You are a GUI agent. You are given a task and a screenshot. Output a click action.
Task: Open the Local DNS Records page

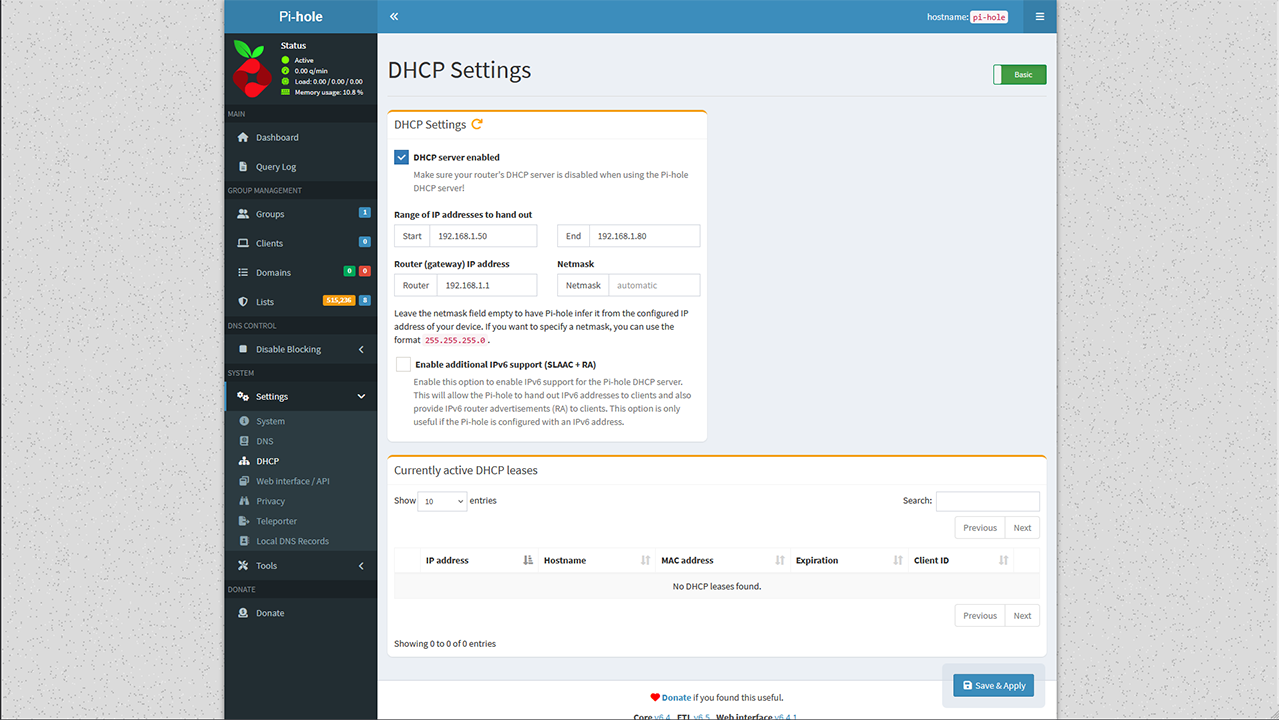pyautogui.click(x=292, y=541)
